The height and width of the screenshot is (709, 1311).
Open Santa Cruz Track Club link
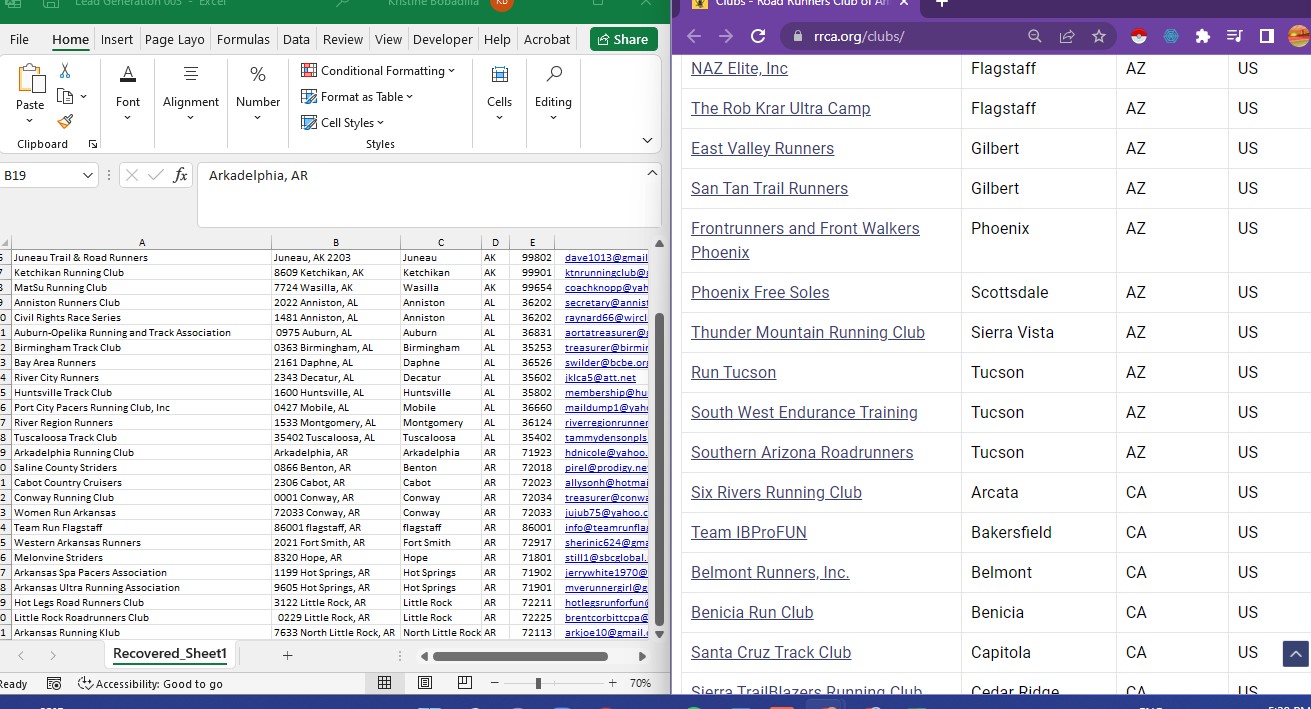click(x=771, y=652)
